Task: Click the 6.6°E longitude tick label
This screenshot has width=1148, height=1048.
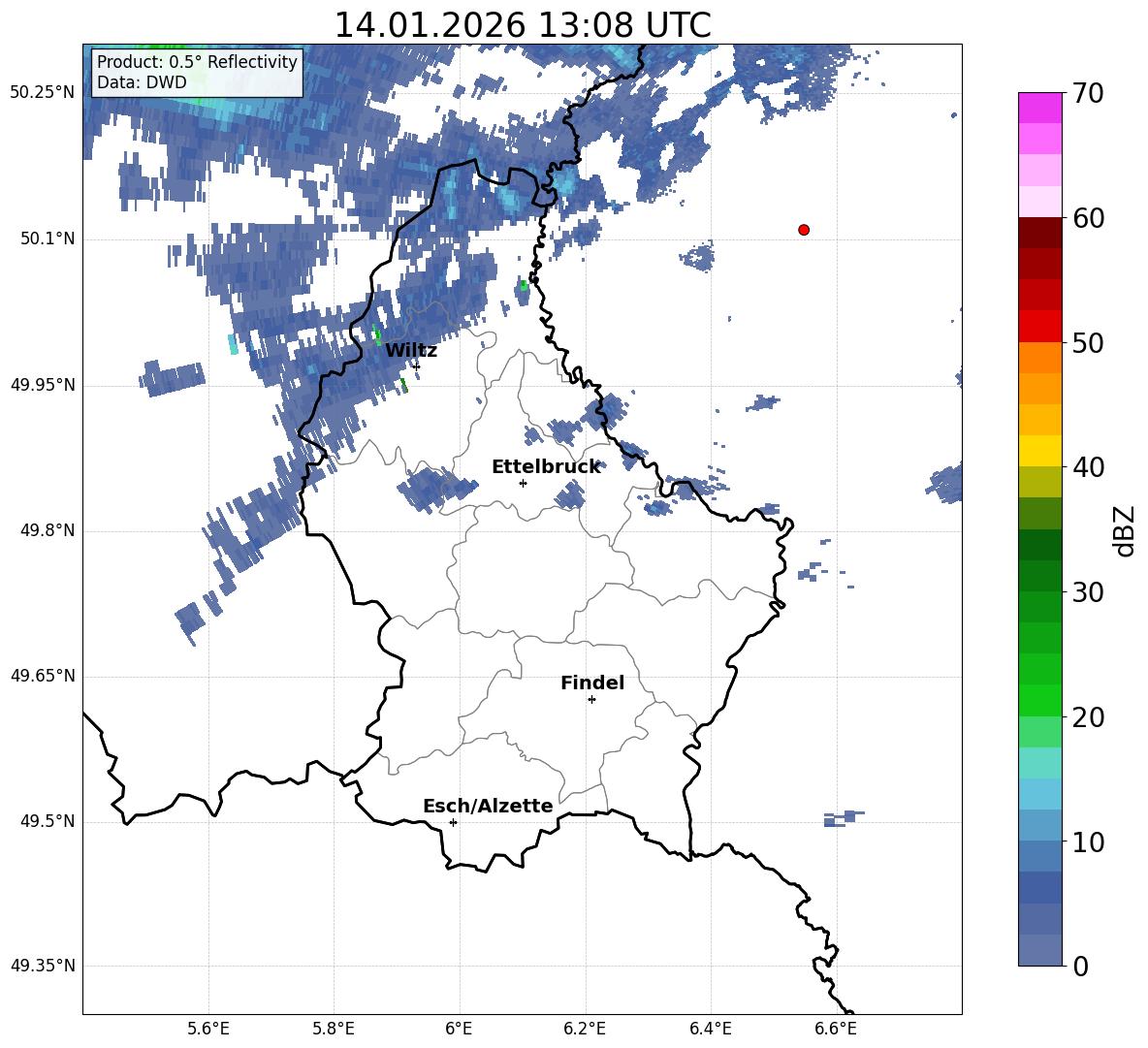Action: tap(836, 1029)
